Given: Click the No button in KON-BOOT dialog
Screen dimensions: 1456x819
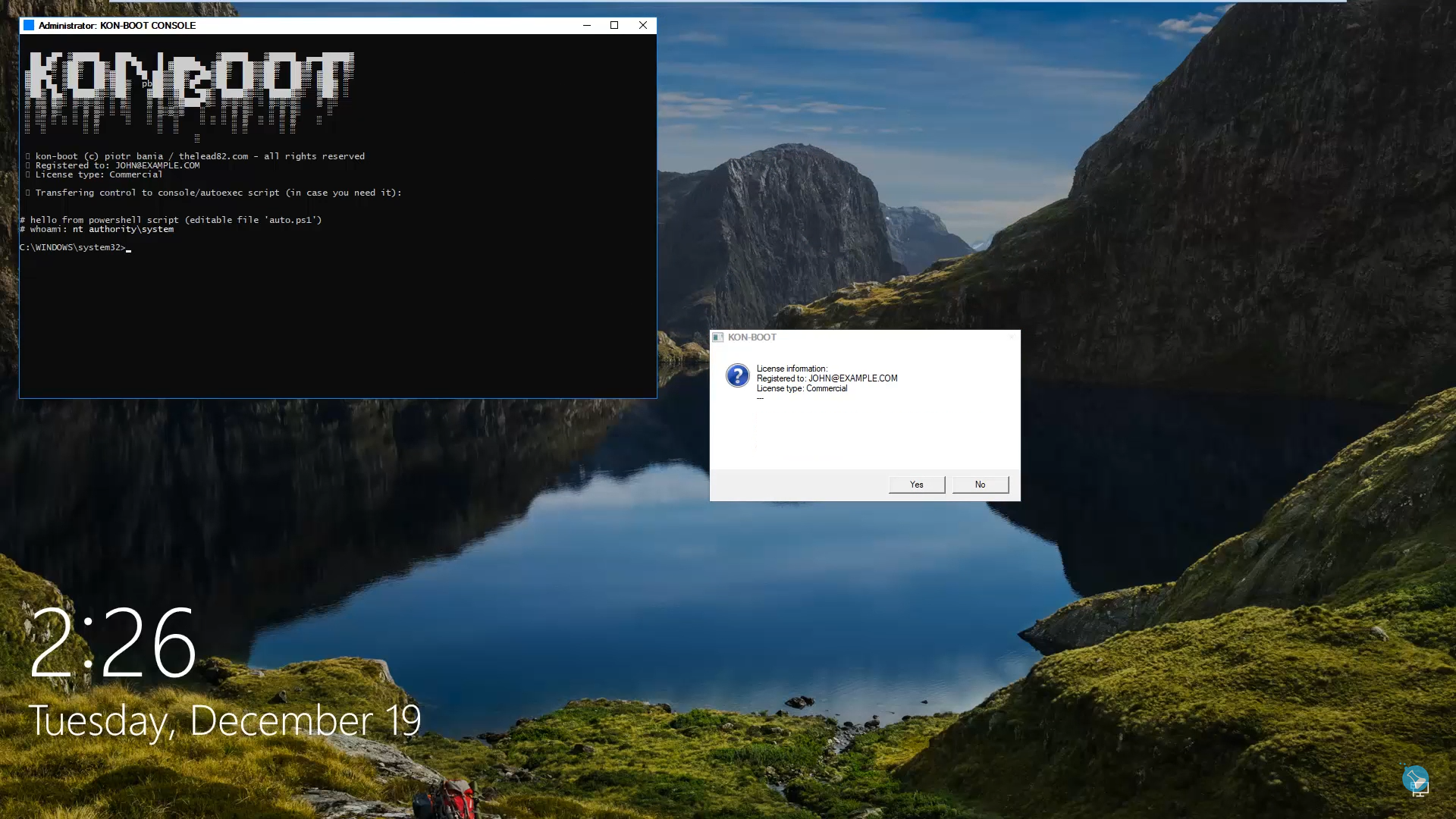Looking at the screenshot, I should 980,485.
